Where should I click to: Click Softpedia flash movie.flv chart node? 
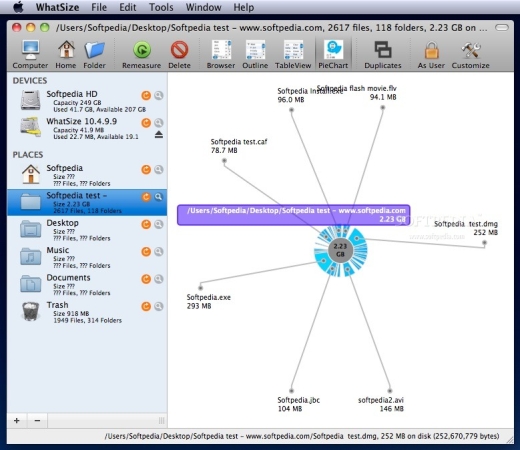click(383, 107)
